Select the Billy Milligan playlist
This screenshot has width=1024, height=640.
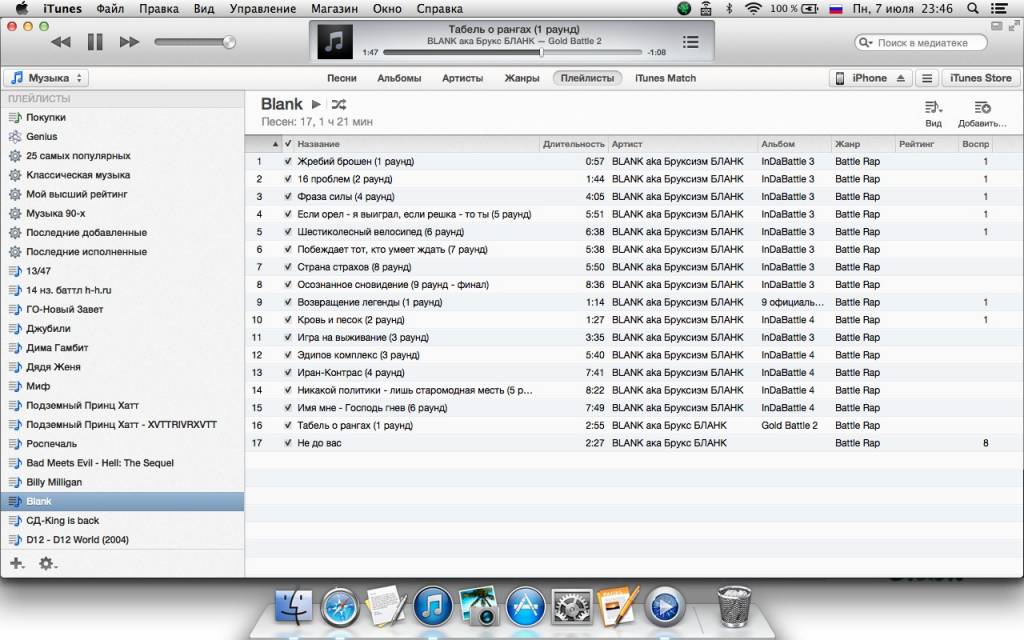(54, 482)
